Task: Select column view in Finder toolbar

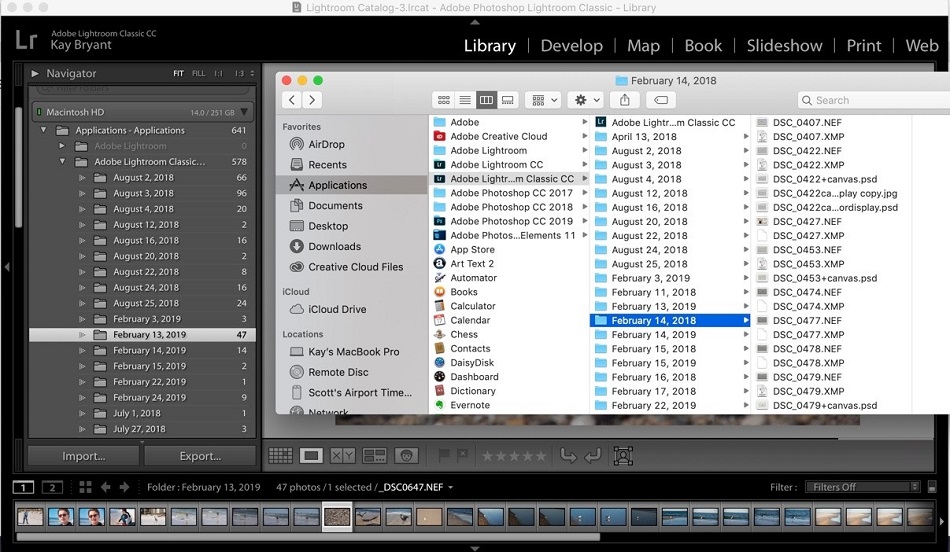Action: coord(486,100)
